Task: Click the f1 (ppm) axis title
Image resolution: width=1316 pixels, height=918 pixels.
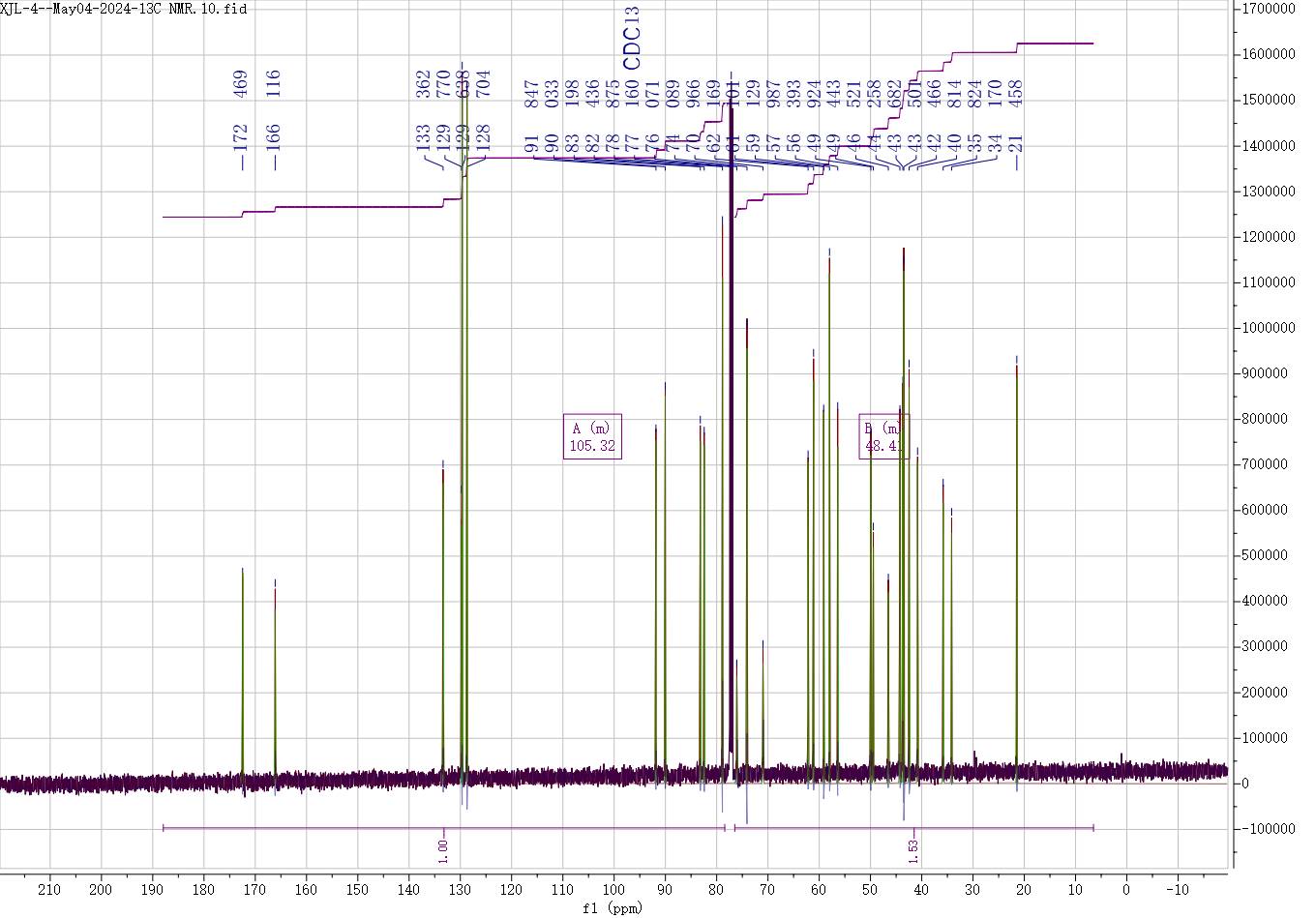Action: 612,908
